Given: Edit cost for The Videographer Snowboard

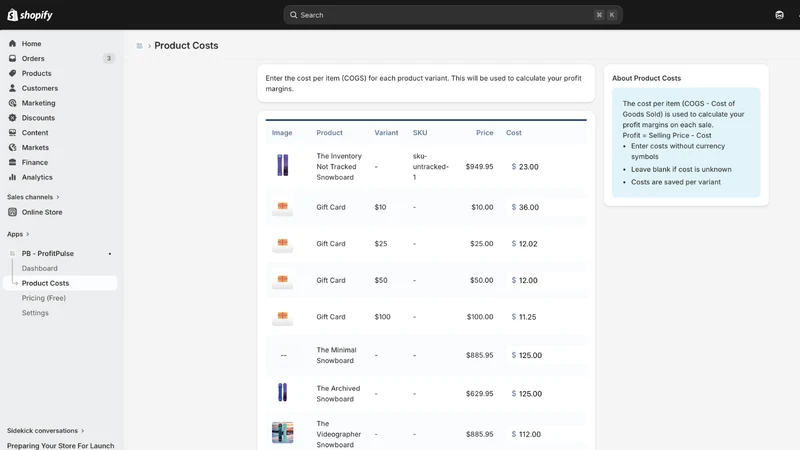Looking at the screenshot, I should pyautogui.click(x=545, y=434).
